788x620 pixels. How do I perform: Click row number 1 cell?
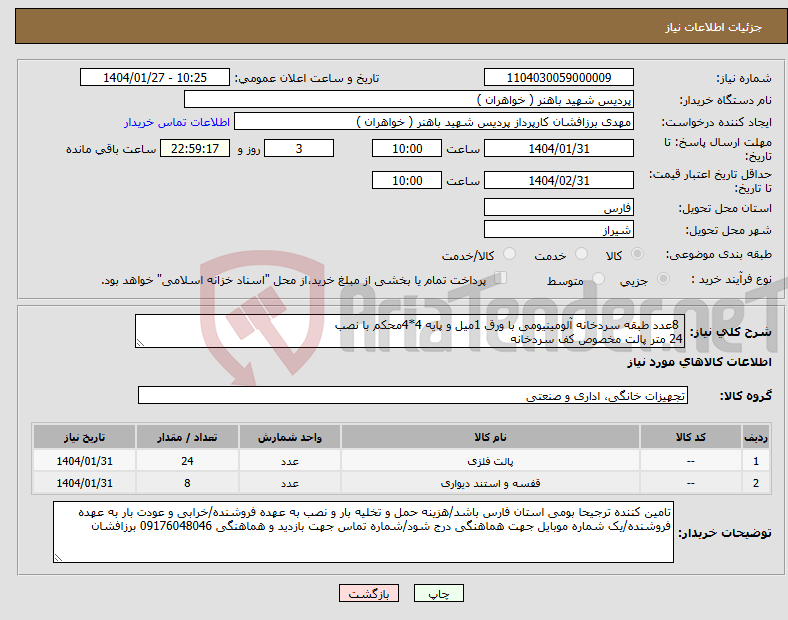(756, 461)
